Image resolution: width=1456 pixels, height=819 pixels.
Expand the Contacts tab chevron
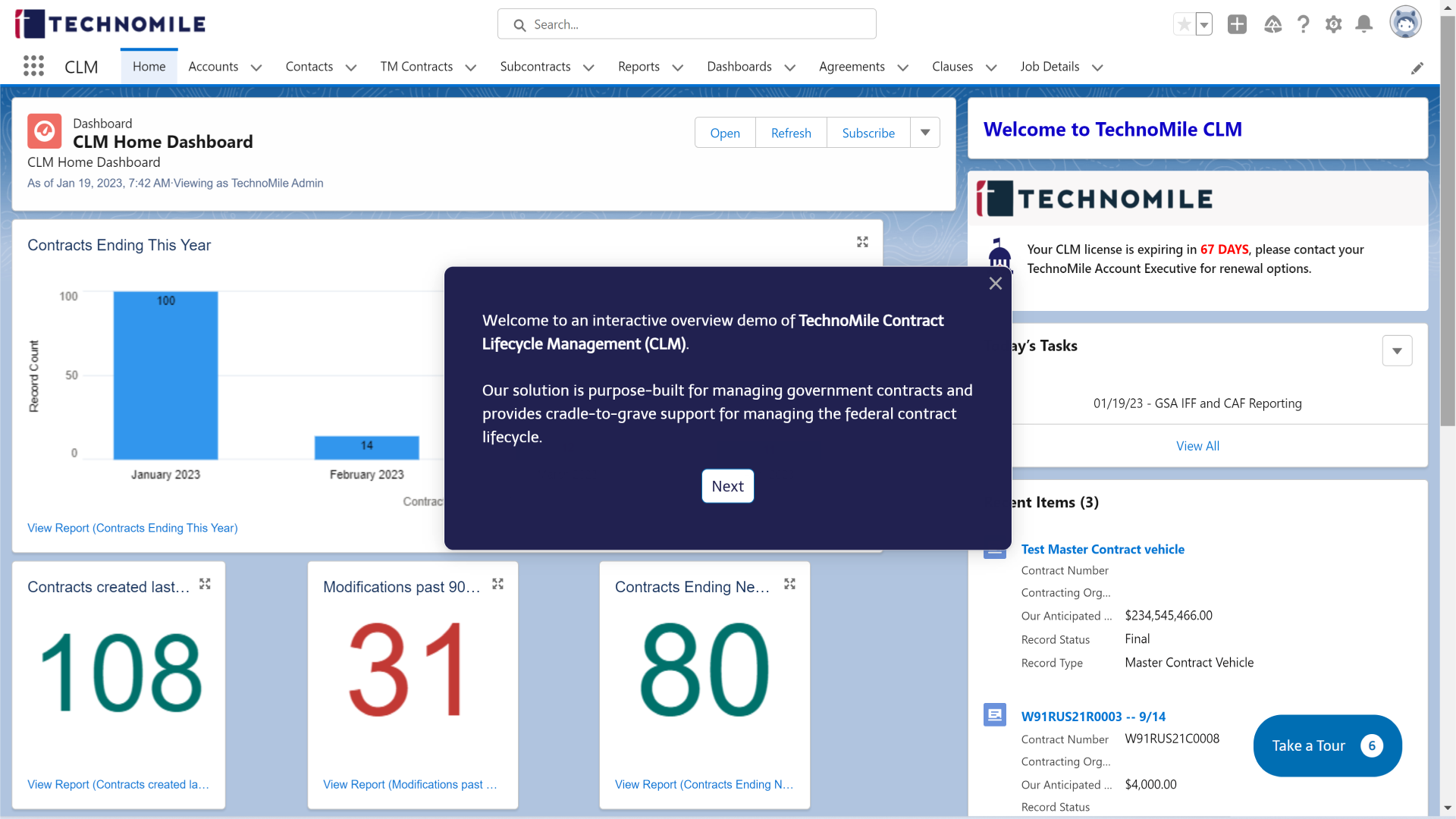click(x=351, y=67)
